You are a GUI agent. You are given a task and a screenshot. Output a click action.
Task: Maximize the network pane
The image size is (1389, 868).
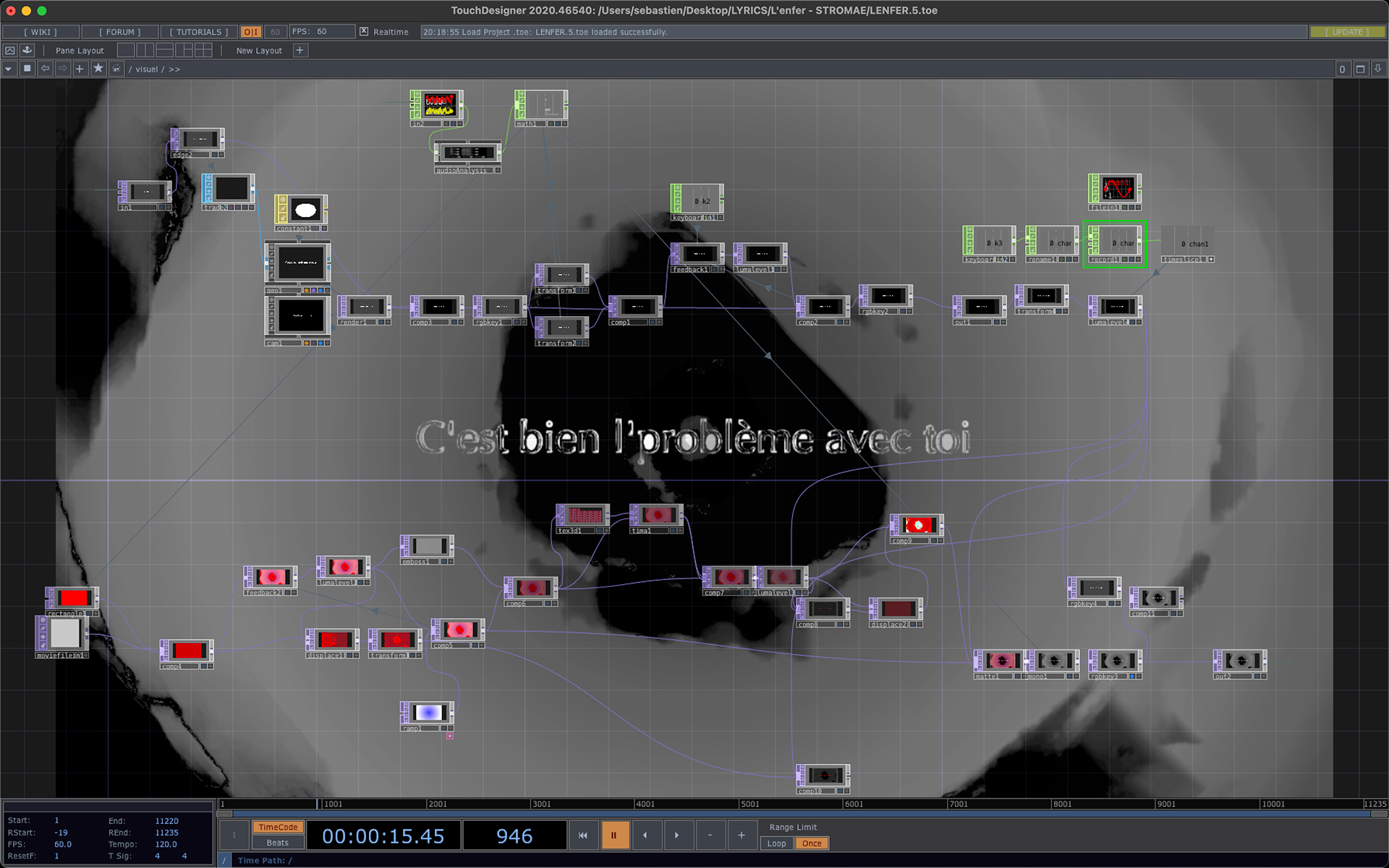click(x=1360, y=69)
